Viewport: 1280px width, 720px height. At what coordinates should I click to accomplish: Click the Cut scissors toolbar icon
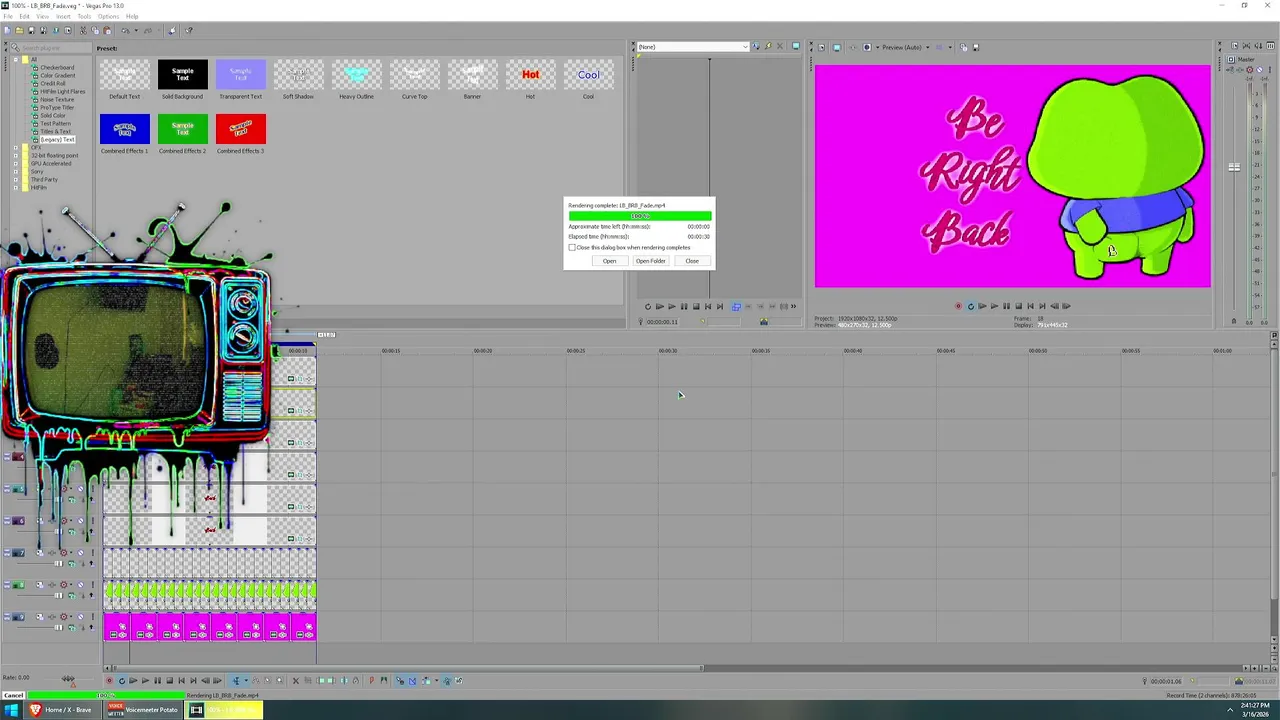click(83, 30)
